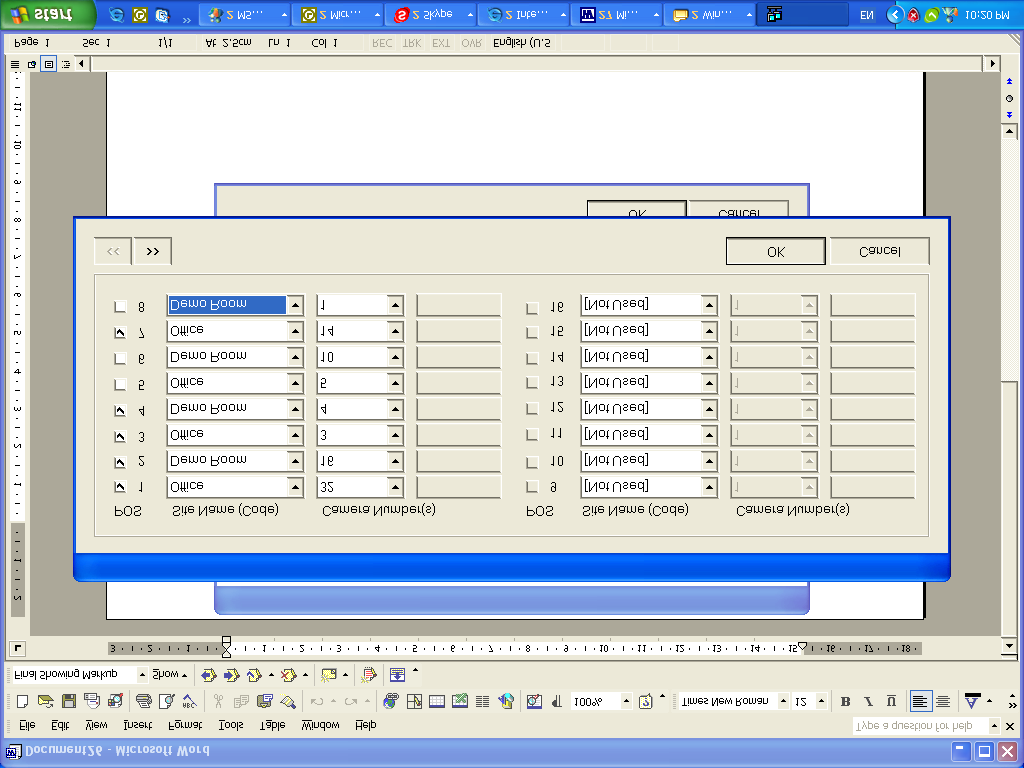The height and width of the screenshot is (768, 1024).
Task: Click the Align Left icon
Action: click(x=920, y=701)
